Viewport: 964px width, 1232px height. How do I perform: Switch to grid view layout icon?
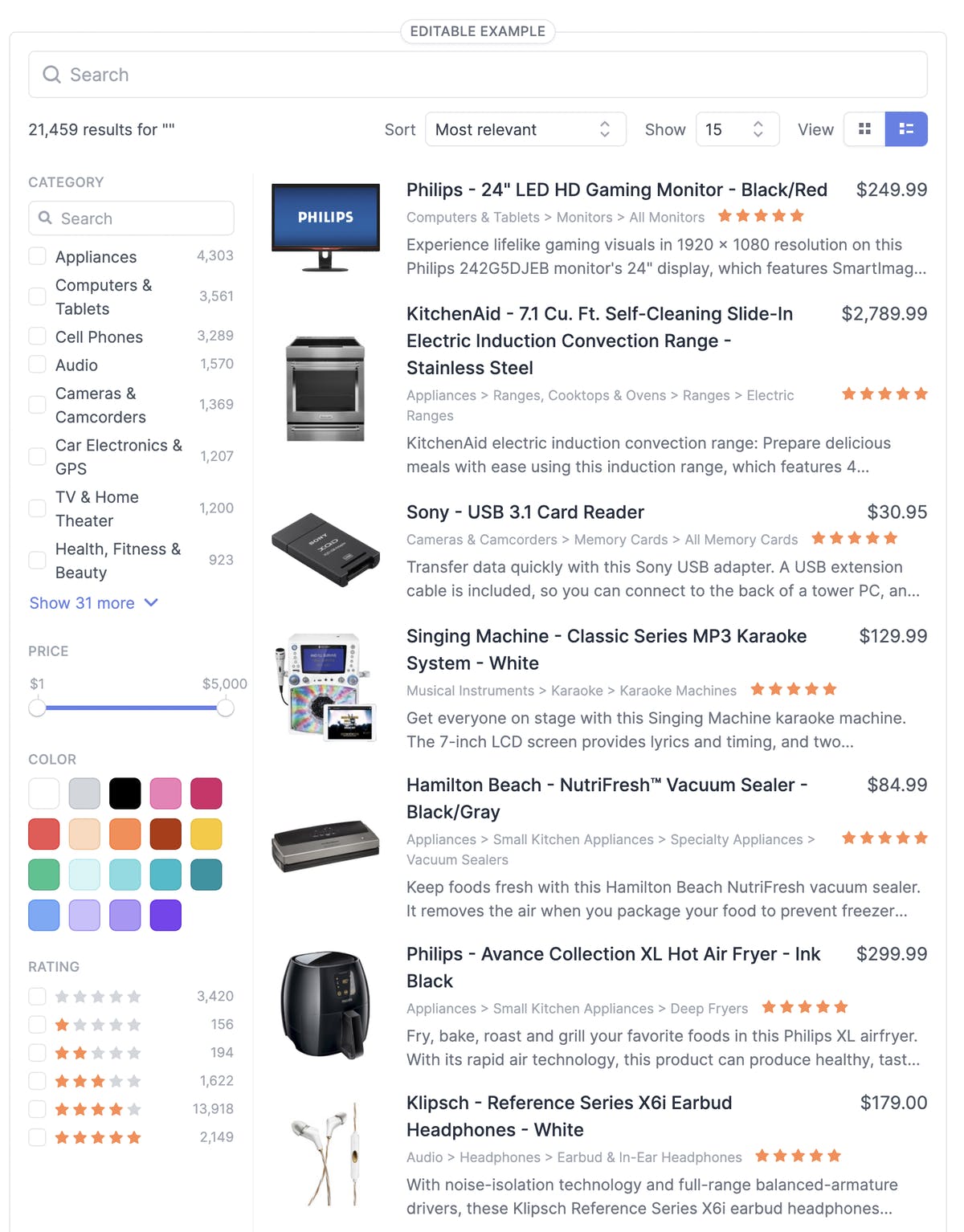point(864,129)
